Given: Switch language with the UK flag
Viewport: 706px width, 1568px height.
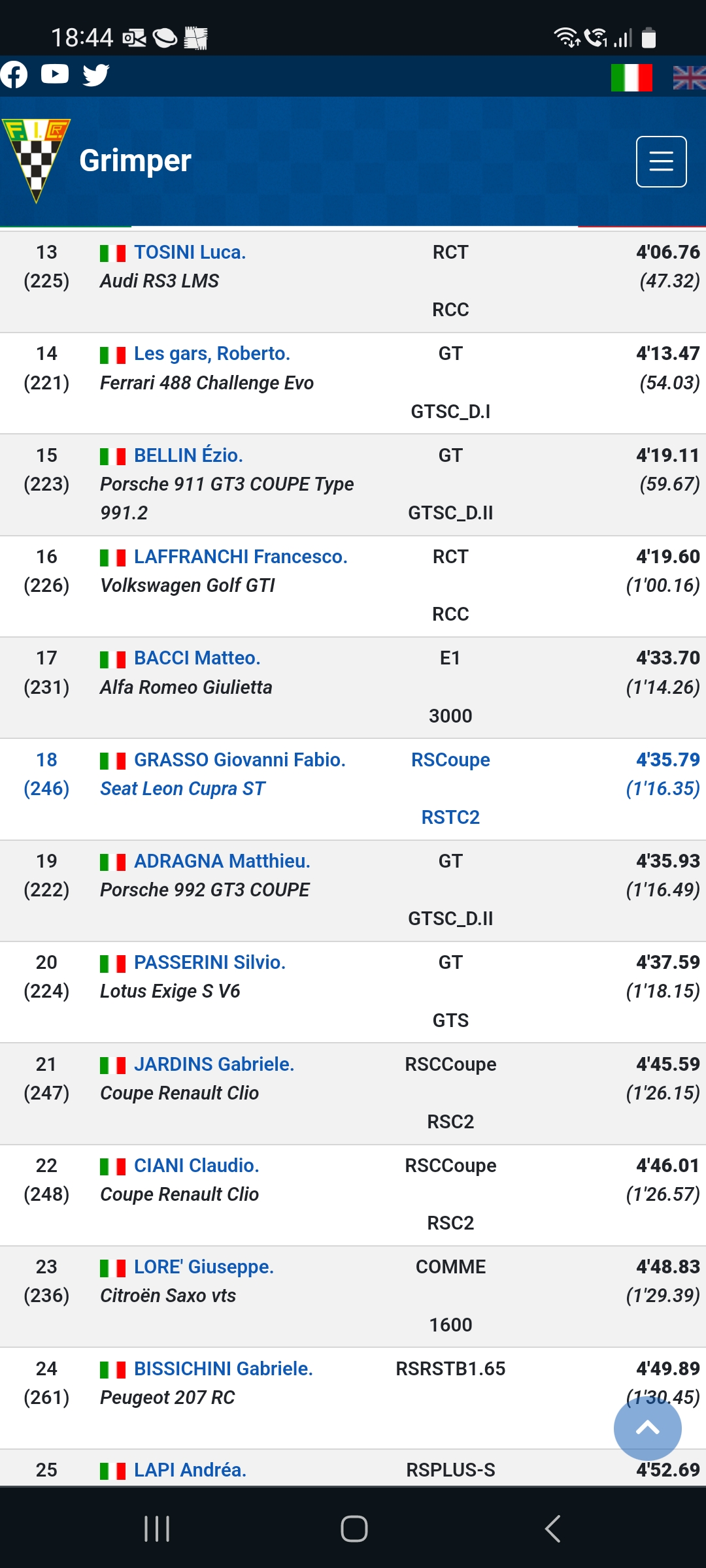Looking at the screenshot, I should [689, 78].
